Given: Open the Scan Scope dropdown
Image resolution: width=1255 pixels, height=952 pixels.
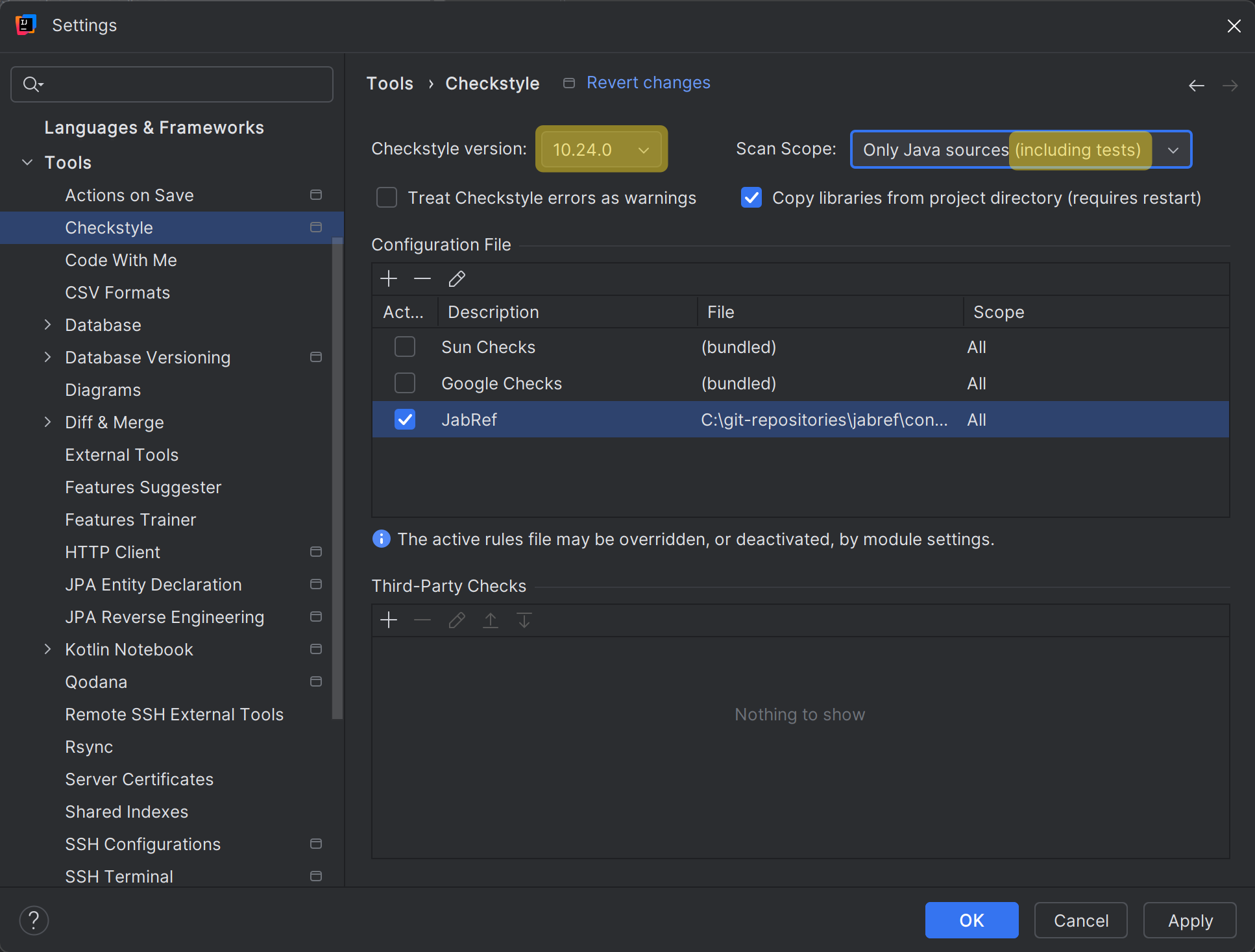Looking at the screenshot, I should click(1021, 149).
